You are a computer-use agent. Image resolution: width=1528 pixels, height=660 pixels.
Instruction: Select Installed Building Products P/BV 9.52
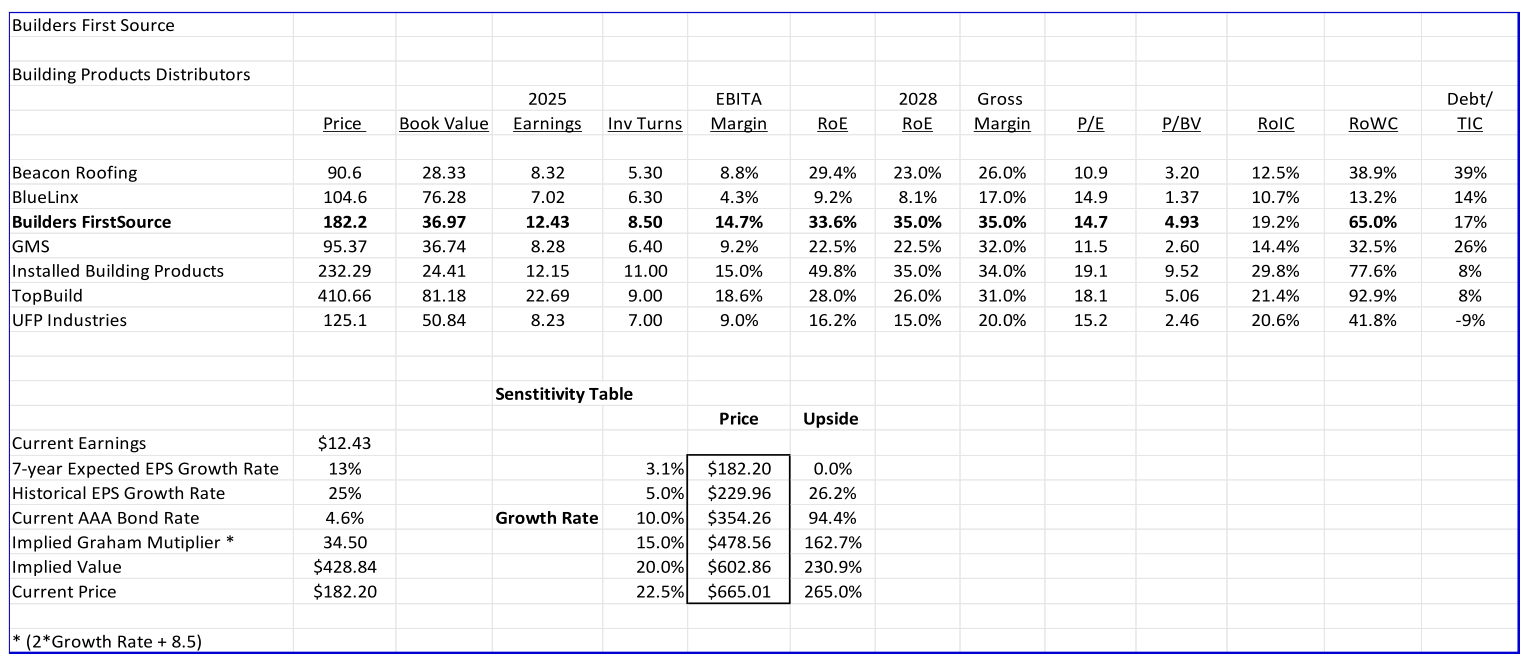[1180, 271]
